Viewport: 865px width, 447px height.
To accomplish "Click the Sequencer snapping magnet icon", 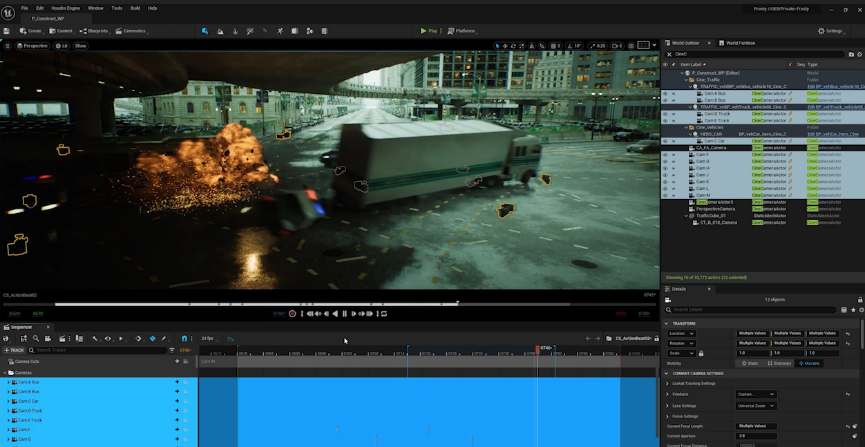I will click(x=184, y=339).
